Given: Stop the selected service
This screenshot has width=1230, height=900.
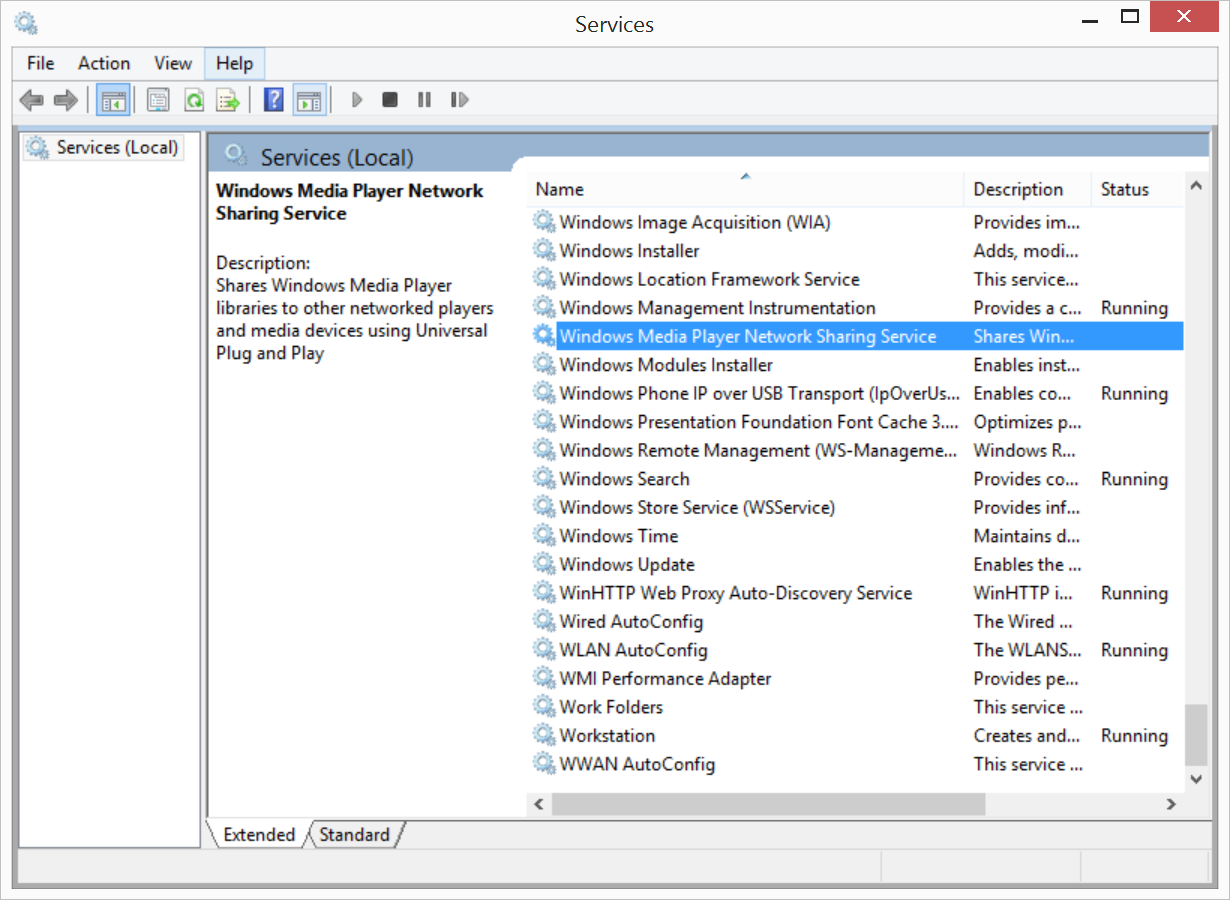Looking at the screenshot, I should [x=389, y=99].
